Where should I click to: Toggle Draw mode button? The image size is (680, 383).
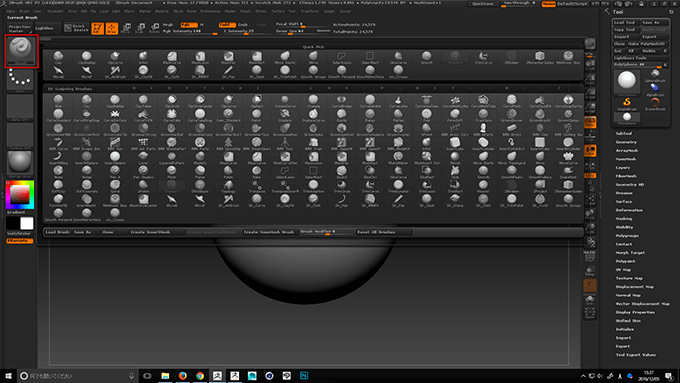112,29
